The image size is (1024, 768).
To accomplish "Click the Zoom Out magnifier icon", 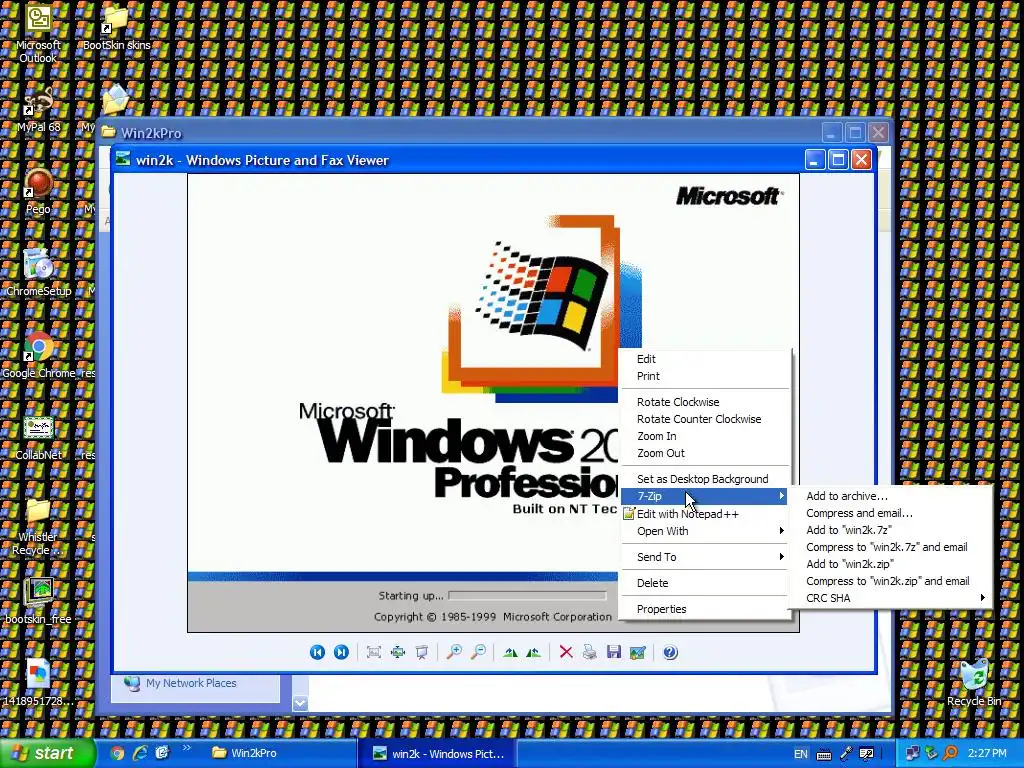I will pyautogui.click(x=479, y=652).
